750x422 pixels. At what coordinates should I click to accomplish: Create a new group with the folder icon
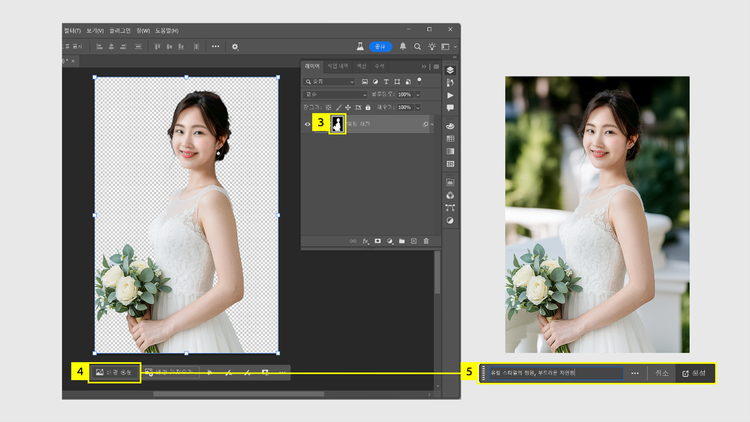[x=402, y=241]
